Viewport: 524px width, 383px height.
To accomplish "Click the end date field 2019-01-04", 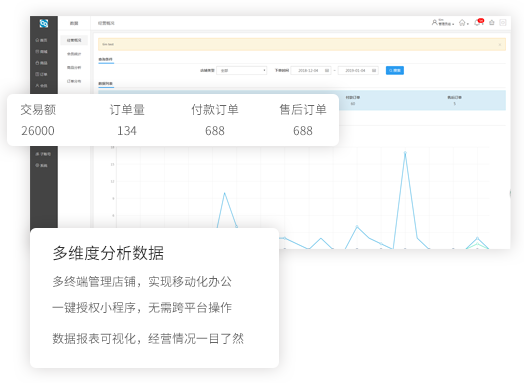I will point(358,71).
